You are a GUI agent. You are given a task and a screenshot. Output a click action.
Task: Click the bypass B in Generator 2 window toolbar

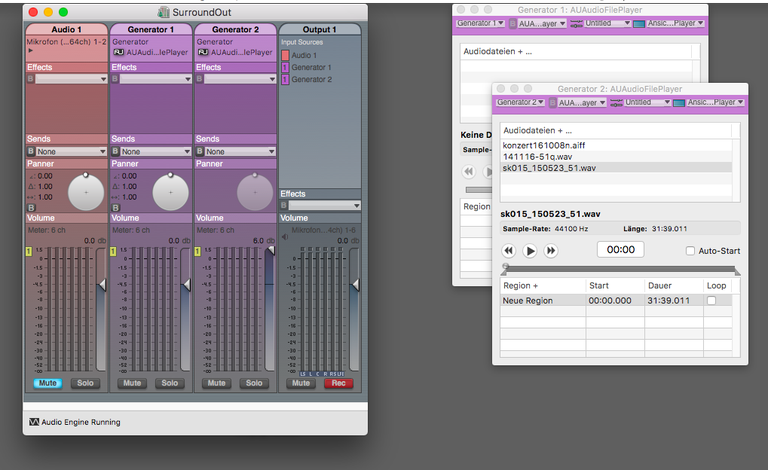coord(552,103)
